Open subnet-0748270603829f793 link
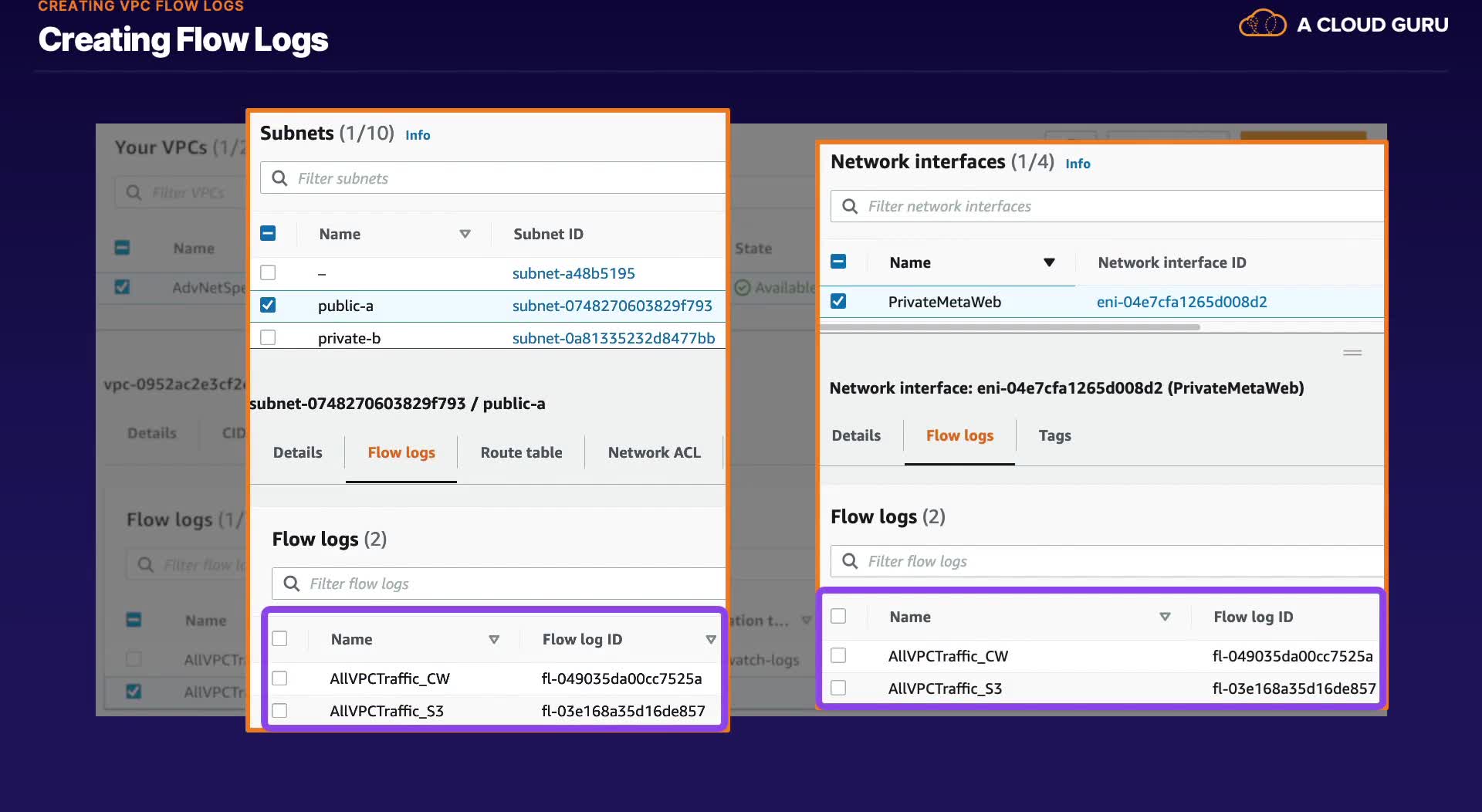 coord(612,306)
